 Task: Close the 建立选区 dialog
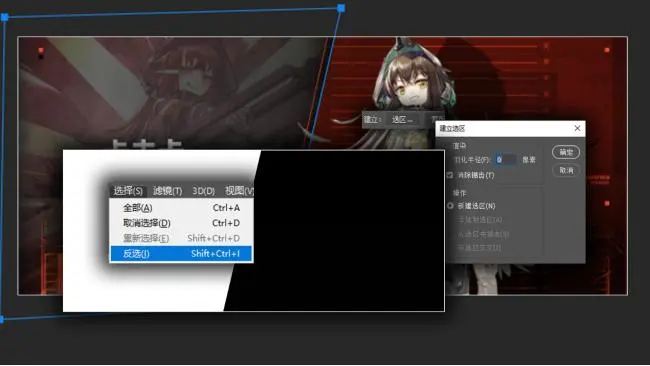[x=577, y=128]
